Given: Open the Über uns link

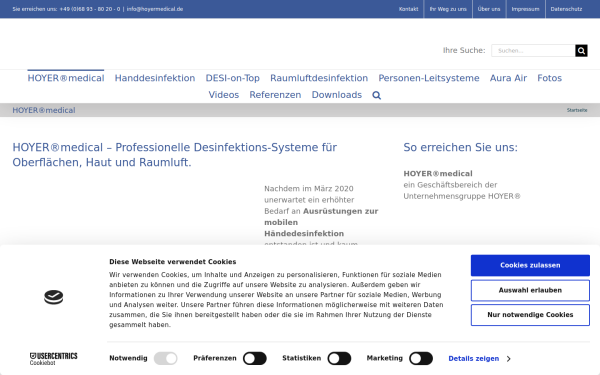Looking at the screenshot, I should (489, 9).
